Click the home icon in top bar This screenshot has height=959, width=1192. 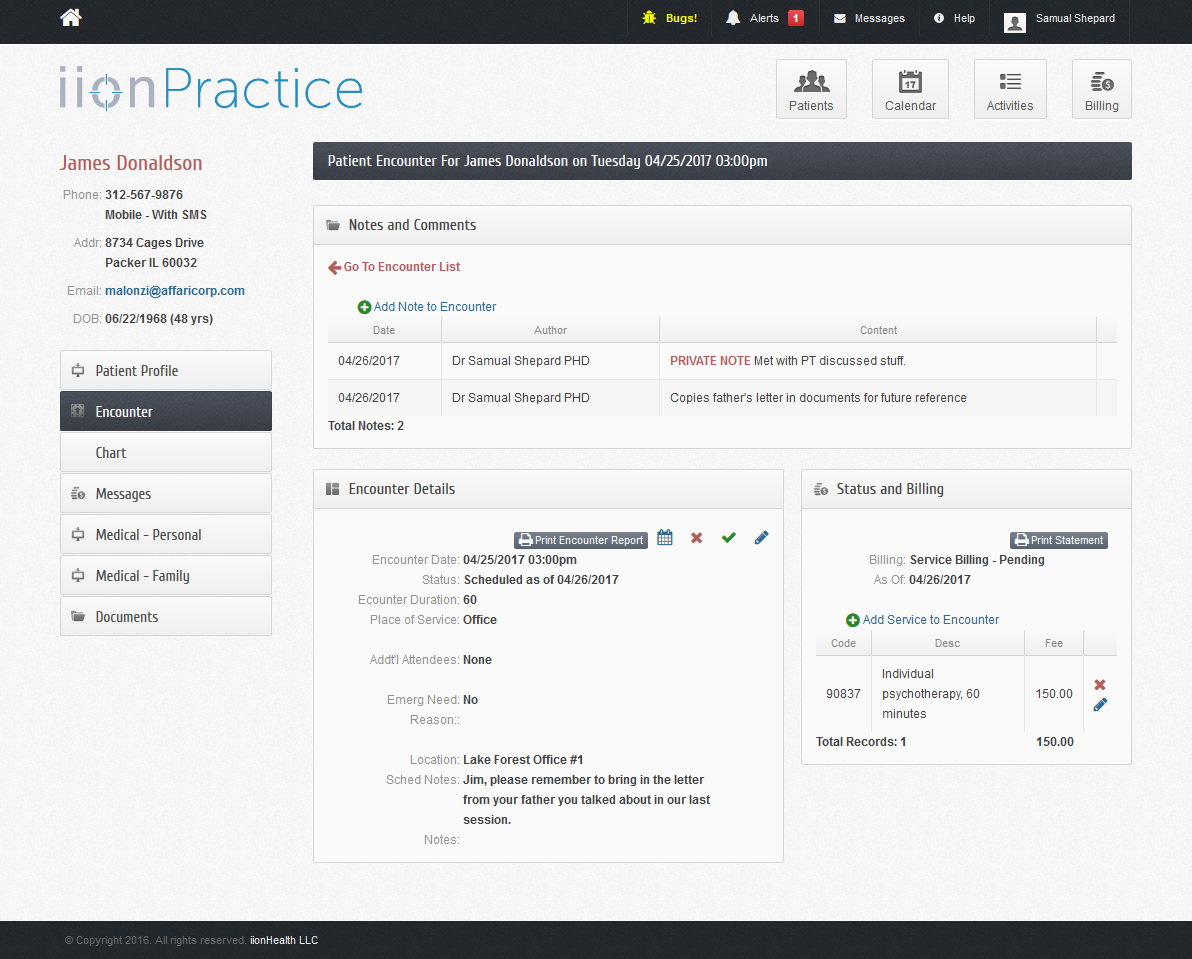[71, 18]
